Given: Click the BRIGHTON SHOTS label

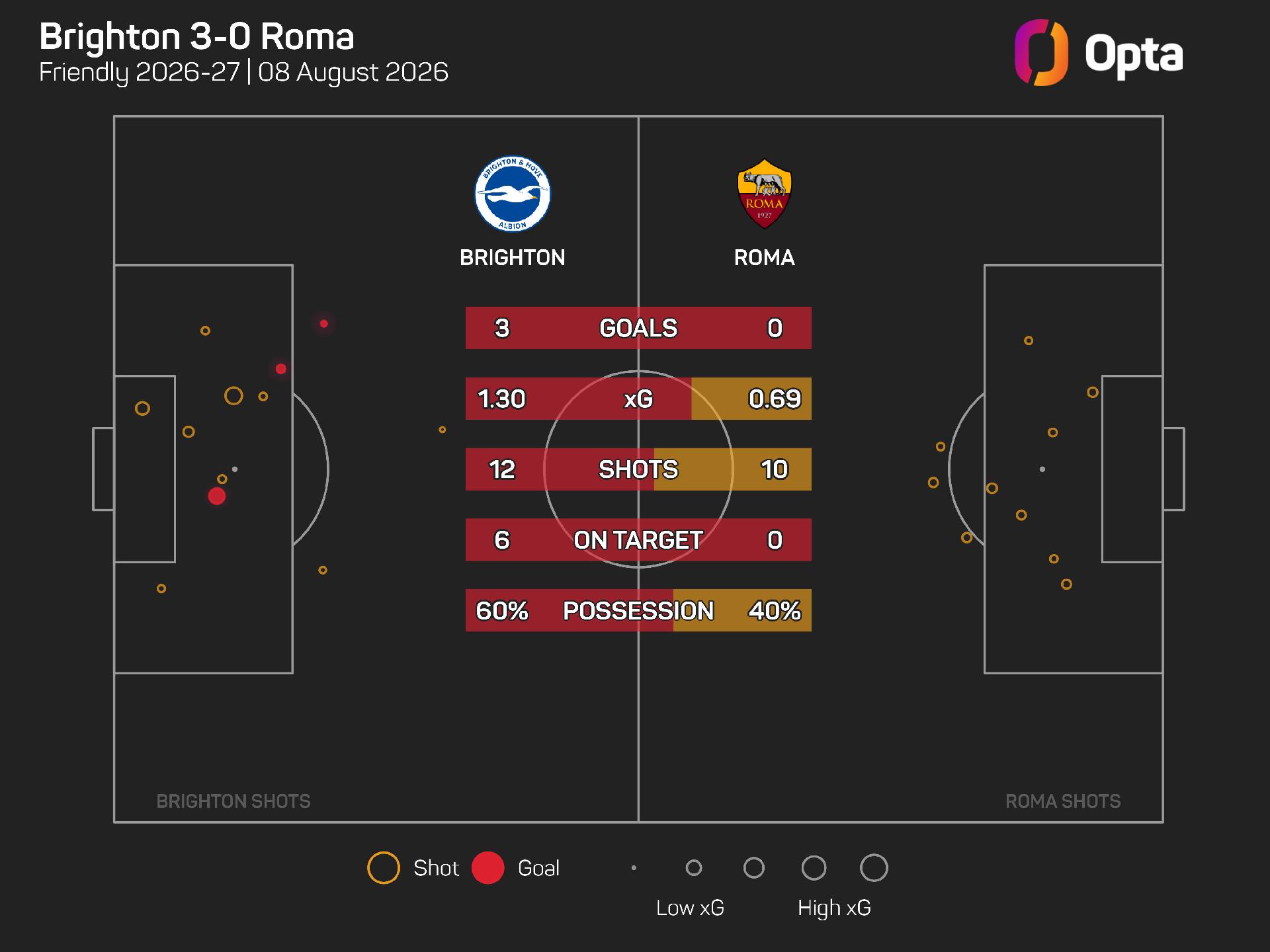Looking at the screenshot, I should tap(233, 801).
